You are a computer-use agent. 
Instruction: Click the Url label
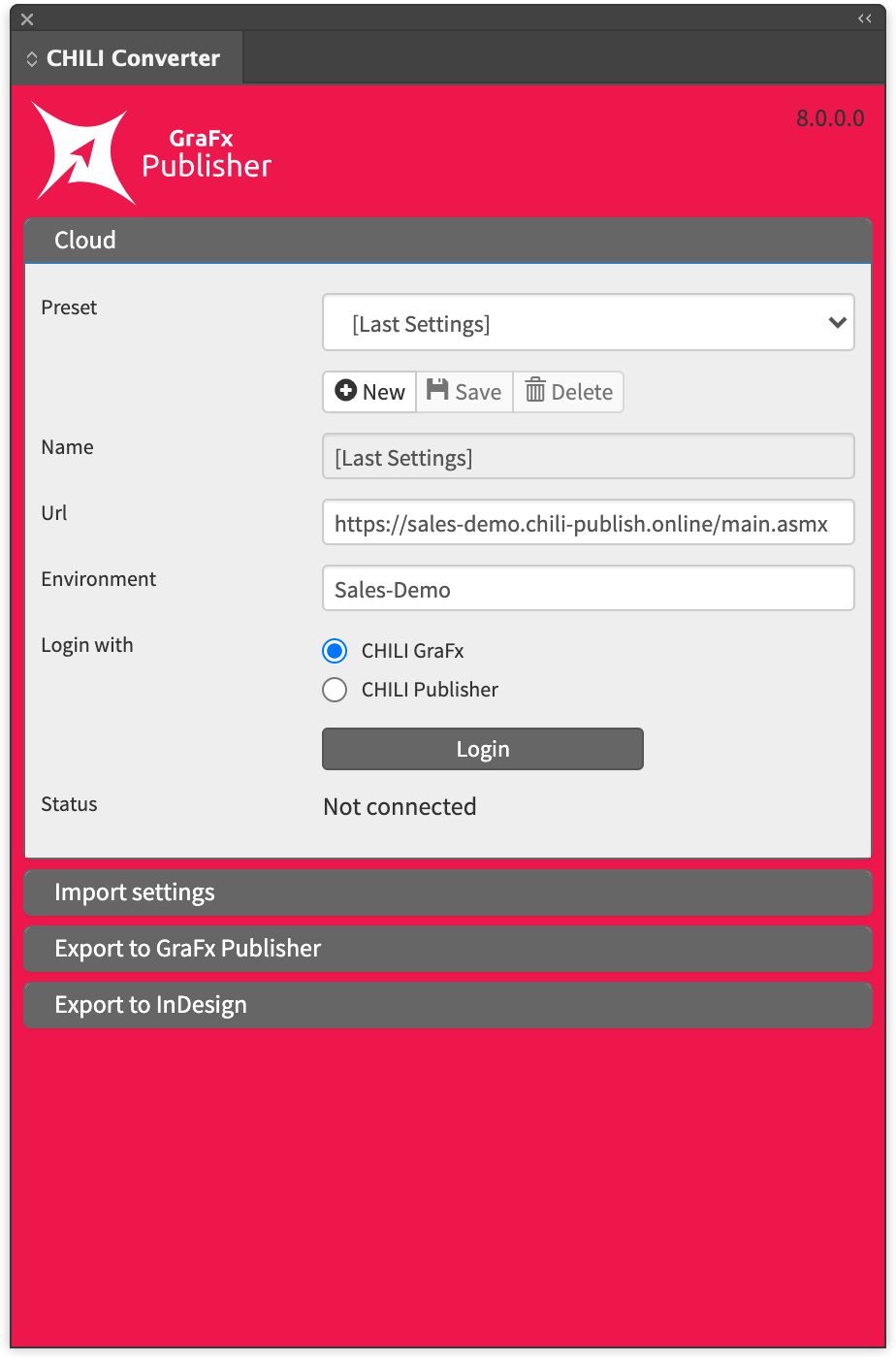pos(54,513)
